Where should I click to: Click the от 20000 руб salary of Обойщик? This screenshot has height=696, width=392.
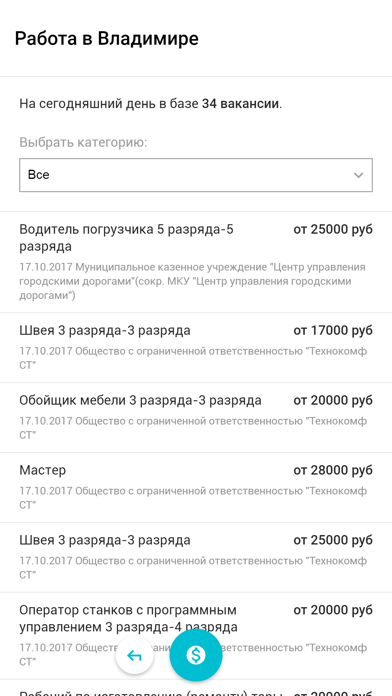[x=333, y=401]
